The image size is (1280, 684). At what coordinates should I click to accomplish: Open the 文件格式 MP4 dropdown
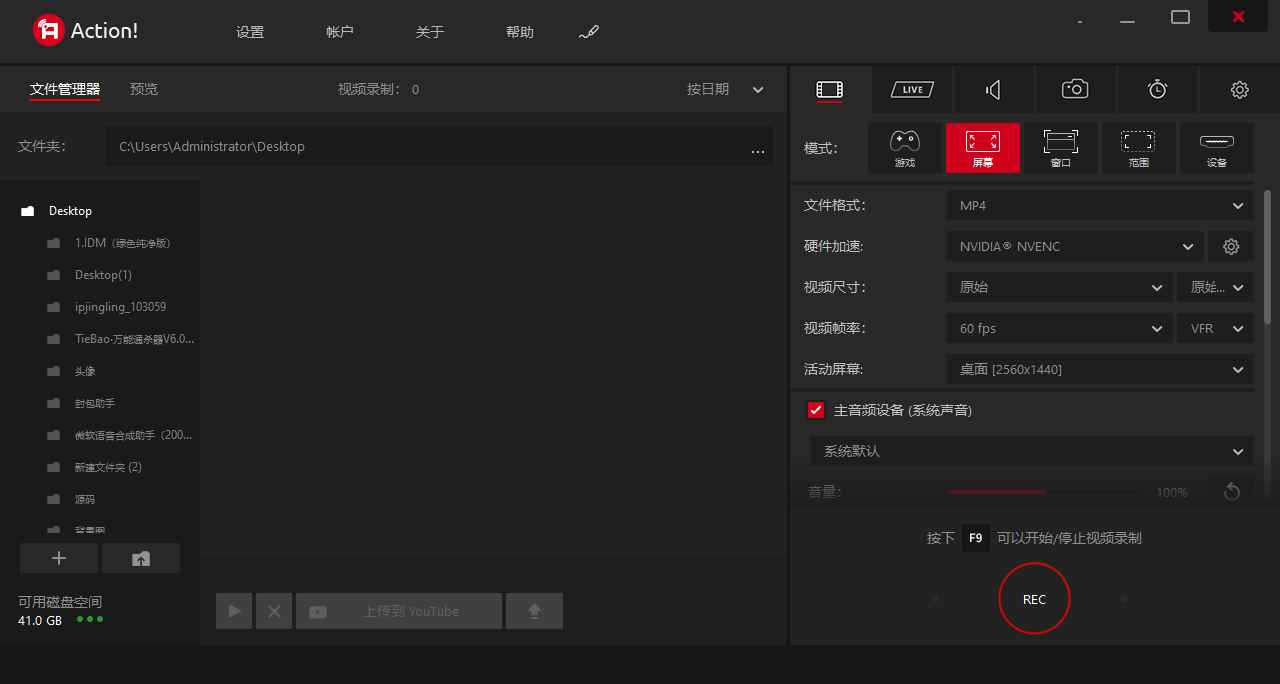[x=1098, y=205]
